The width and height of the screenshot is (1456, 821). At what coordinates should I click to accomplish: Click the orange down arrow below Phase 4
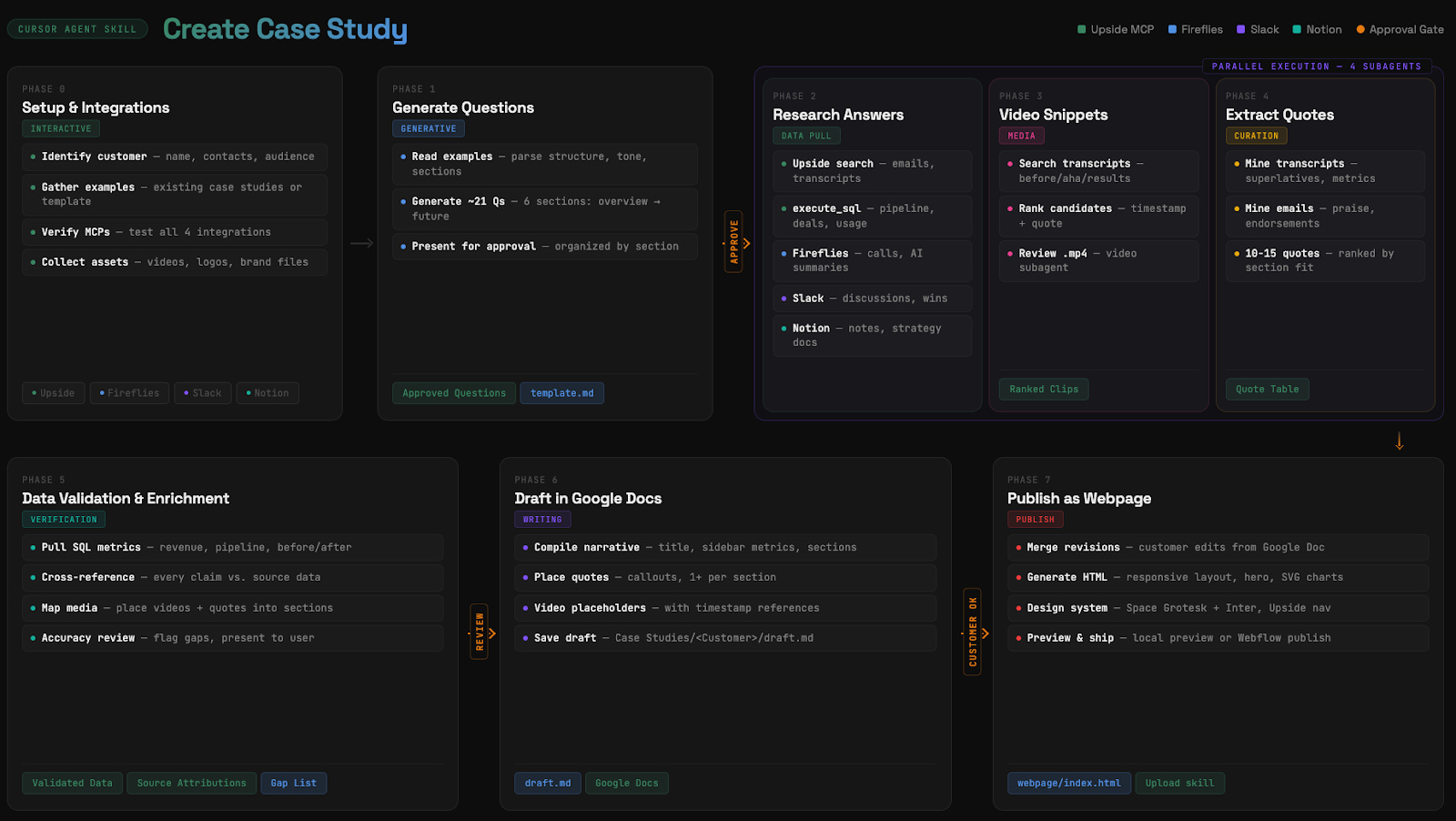click(1399, 441)
